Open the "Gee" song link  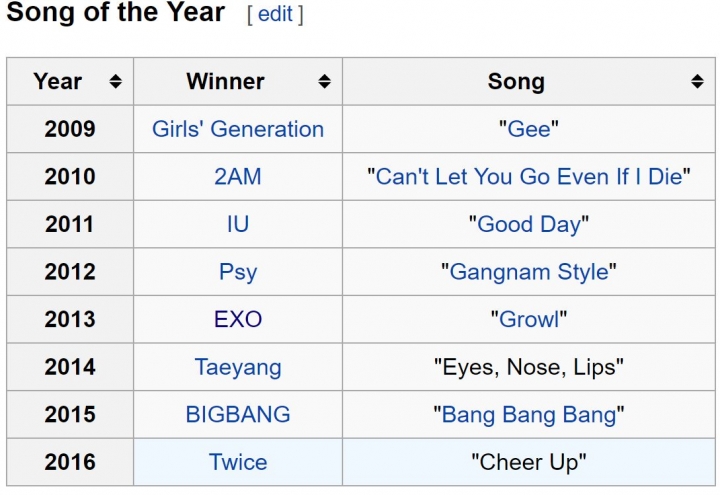[x=528, y=129]
